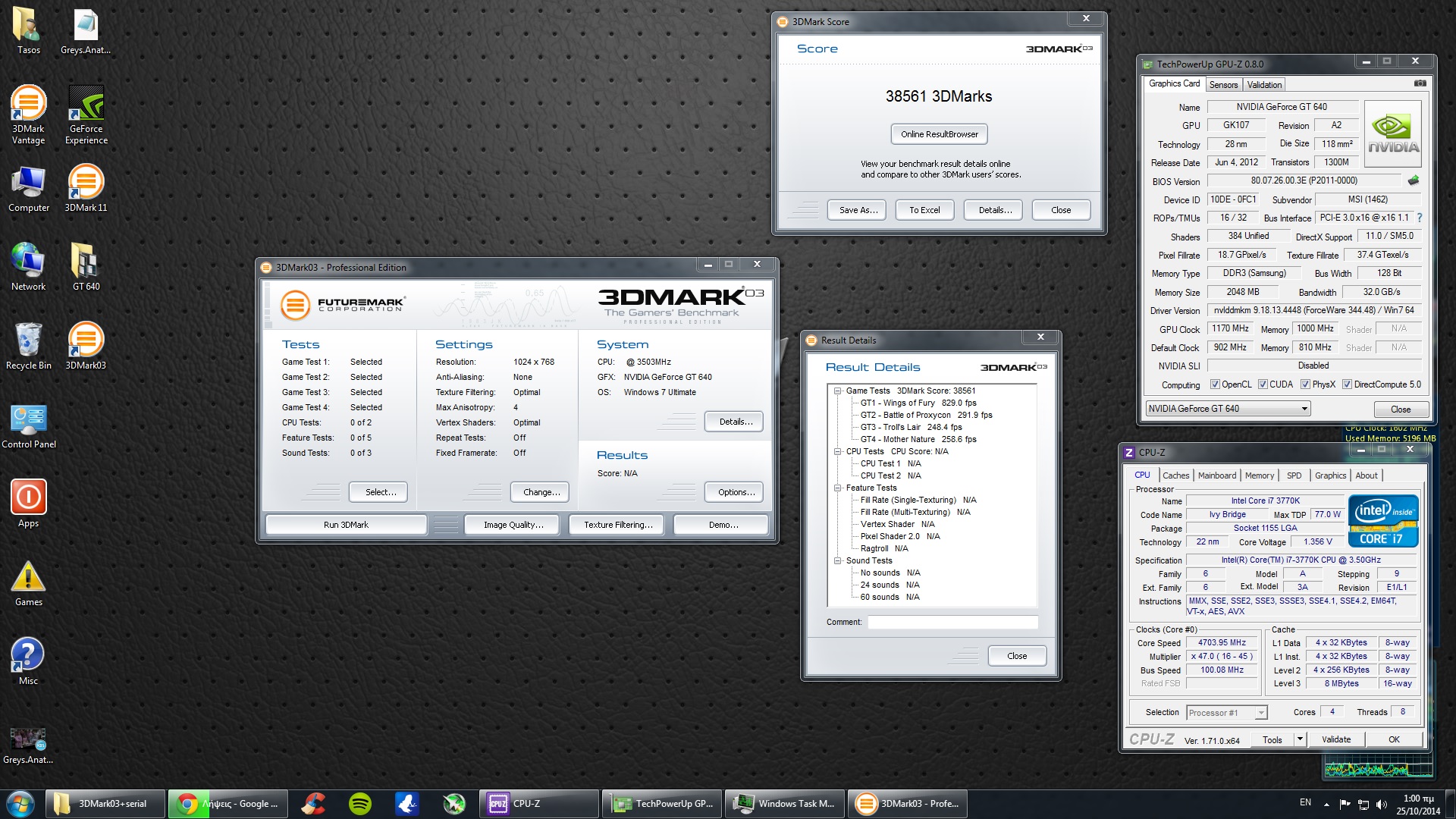The height and width of the screenshot is (819, 1456).
Task: Show hidden system tray icons arrow
Action: pos(1326,805)
